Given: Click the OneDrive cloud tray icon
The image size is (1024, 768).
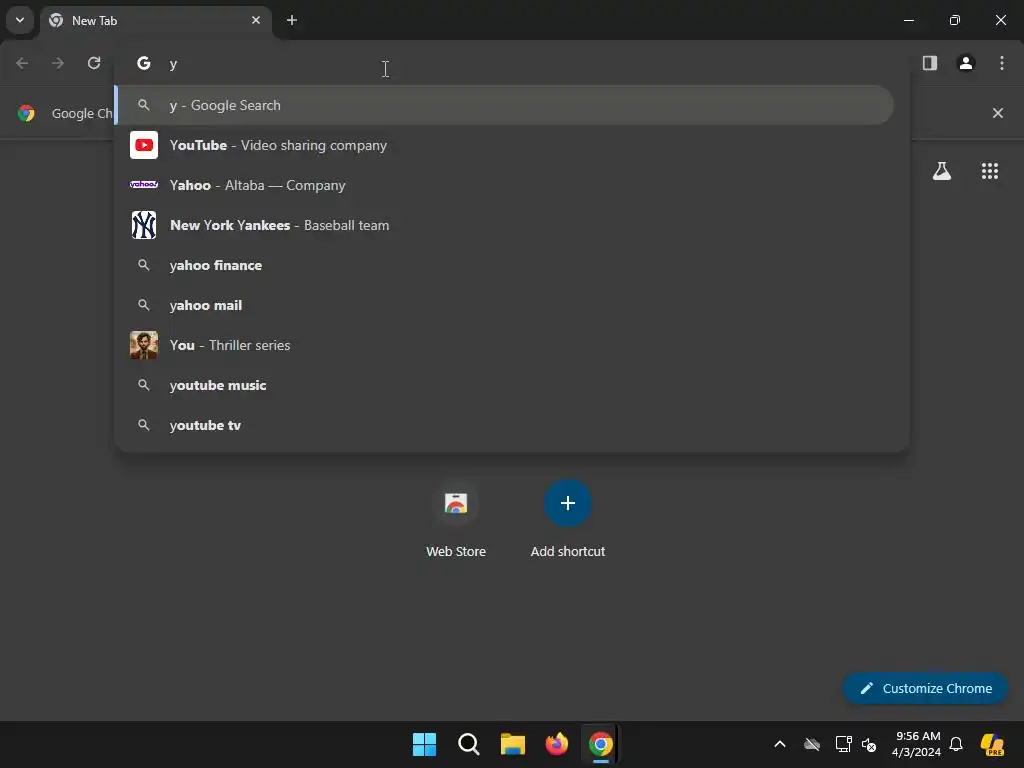Looking at the screenshot, I should (x=812, y=744).
